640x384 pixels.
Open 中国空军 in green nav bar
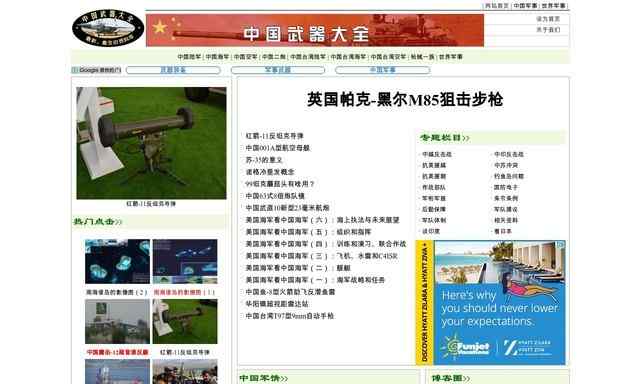click(245, 57)
